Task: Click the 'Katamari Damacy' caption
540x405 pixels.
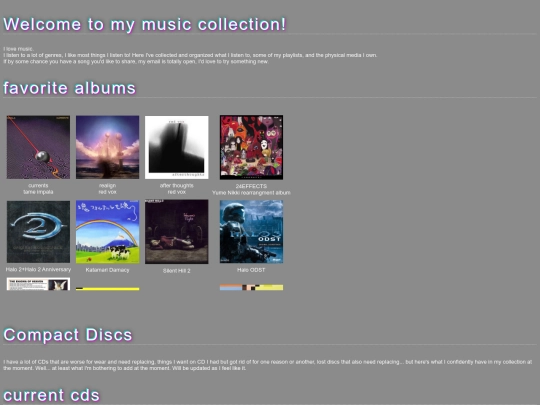Action: tap(107, 270)
